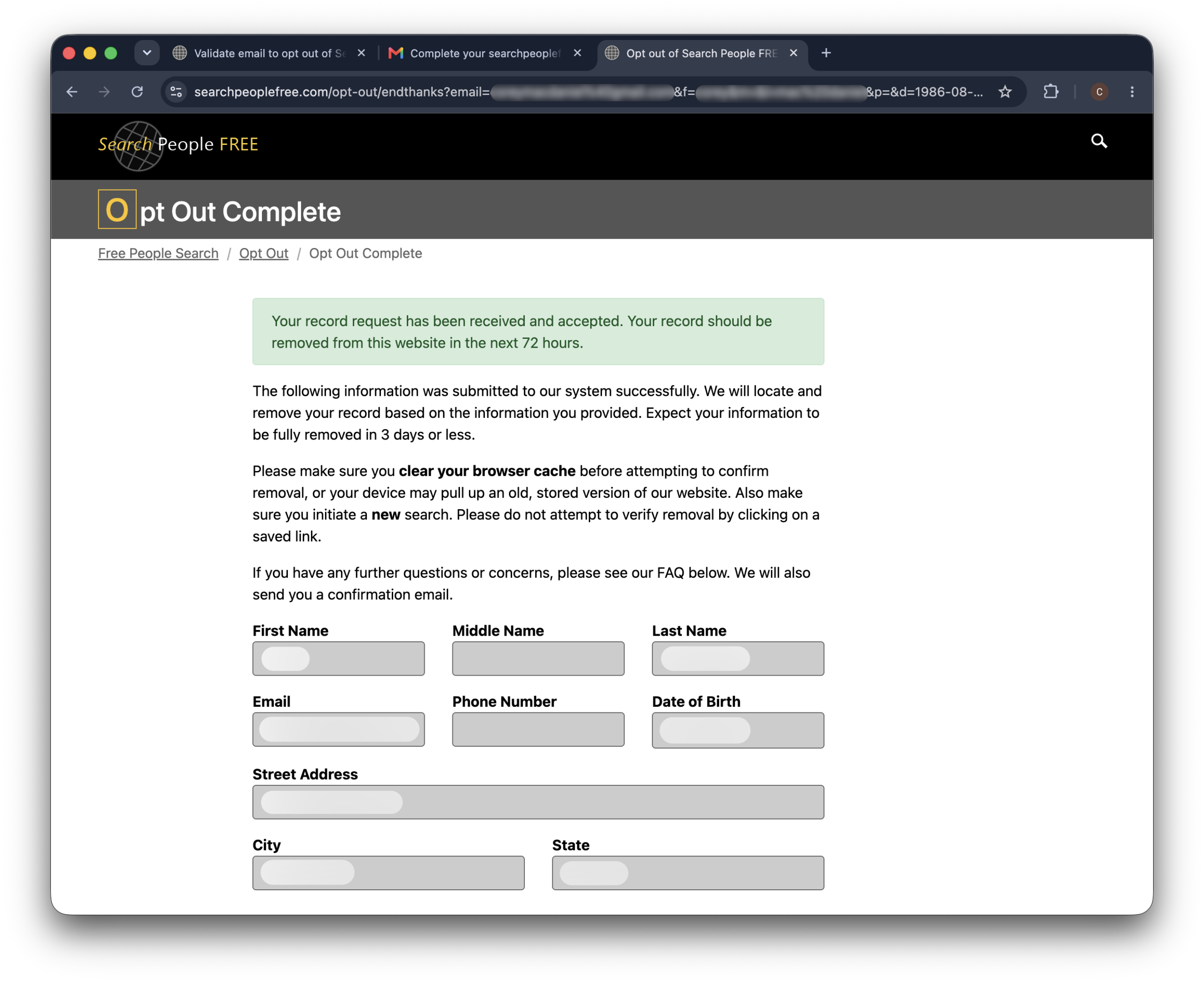Click the browser forward arrow
1204x982 pixels.
104,92
